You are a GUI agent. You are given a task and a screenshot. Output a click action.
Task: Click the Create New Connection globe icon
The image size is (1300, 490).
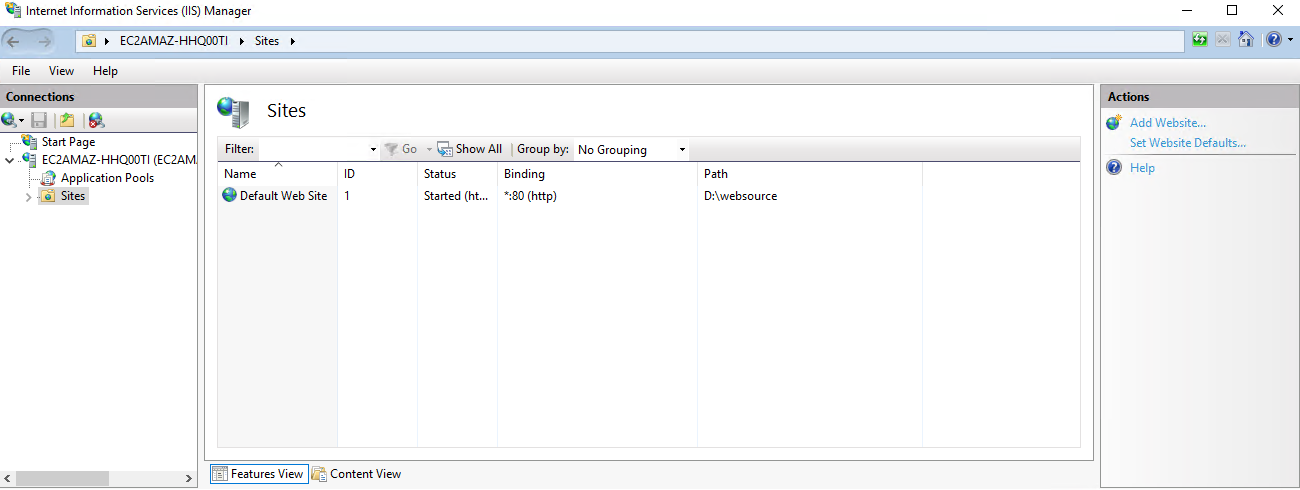pos(9,120)
